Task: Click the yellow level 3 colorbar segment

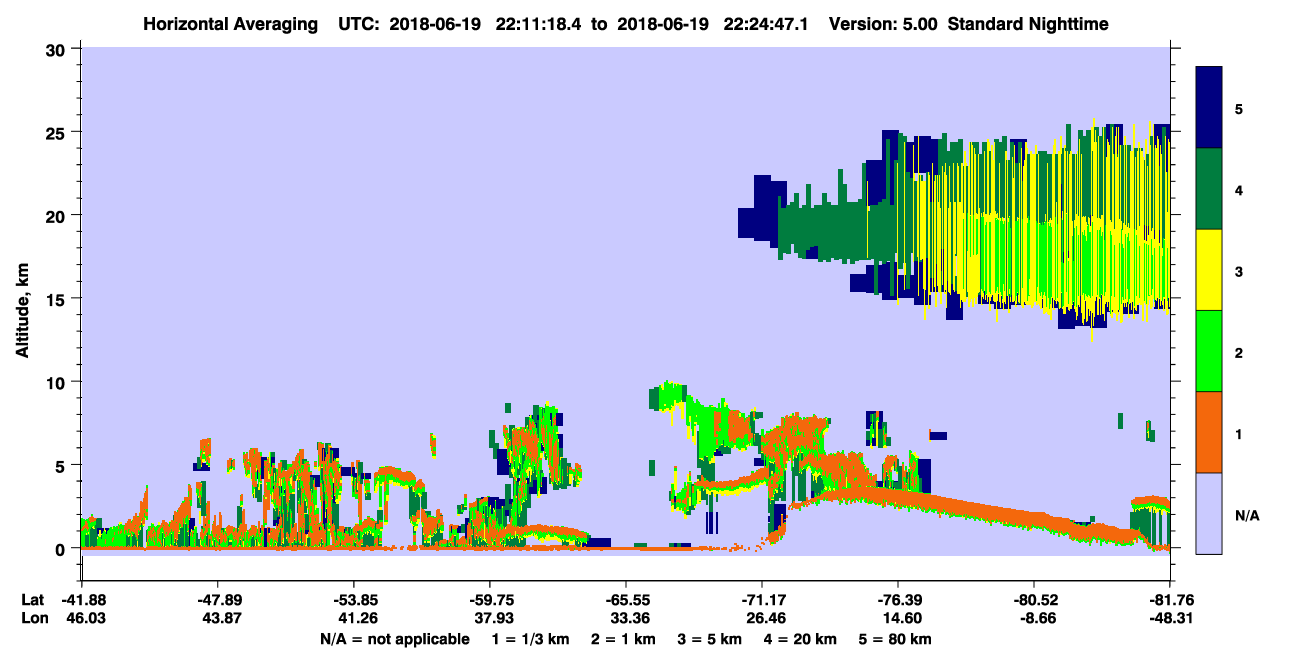Action: click(1209, 270)
